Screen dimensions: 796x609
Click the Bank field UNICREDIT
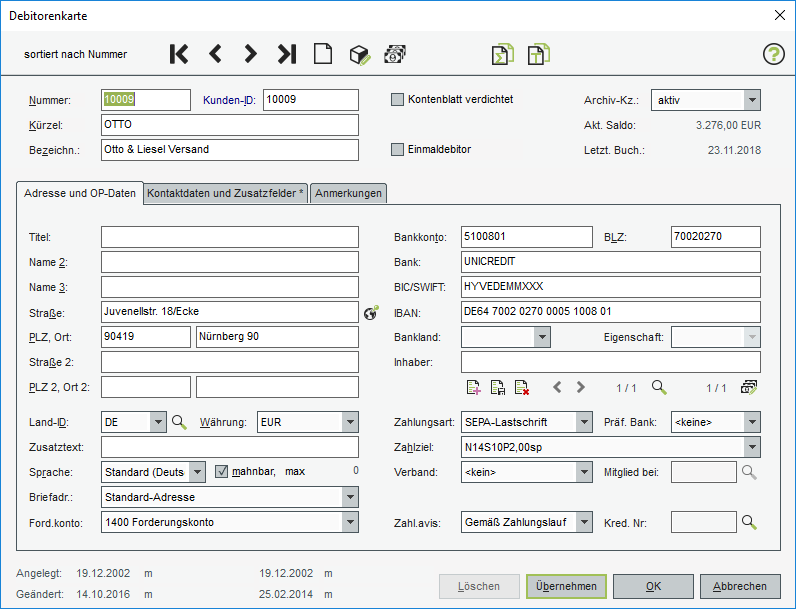tap(611, 262)
